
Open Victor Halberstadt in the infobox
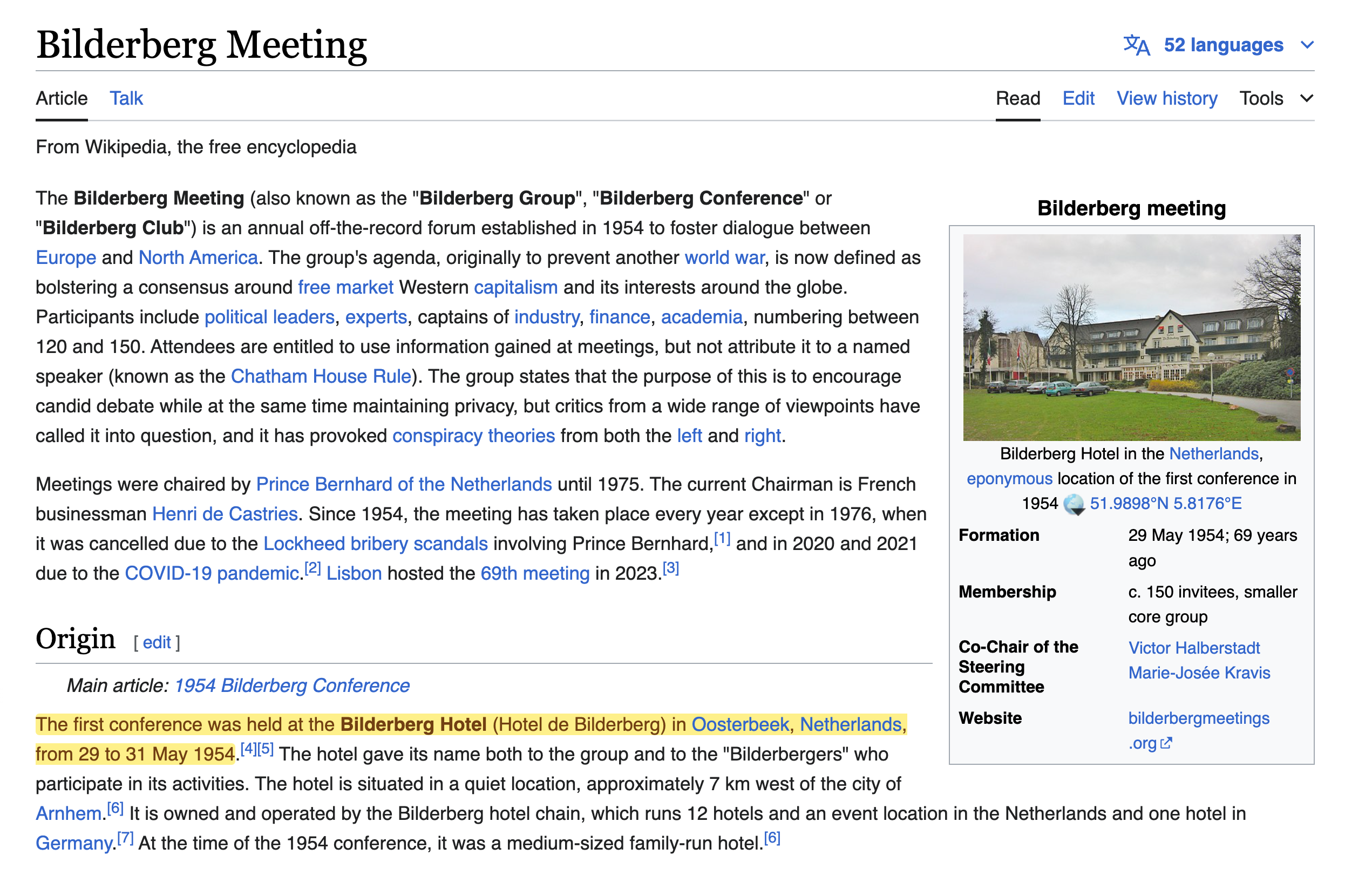(x=1194, y=648)
